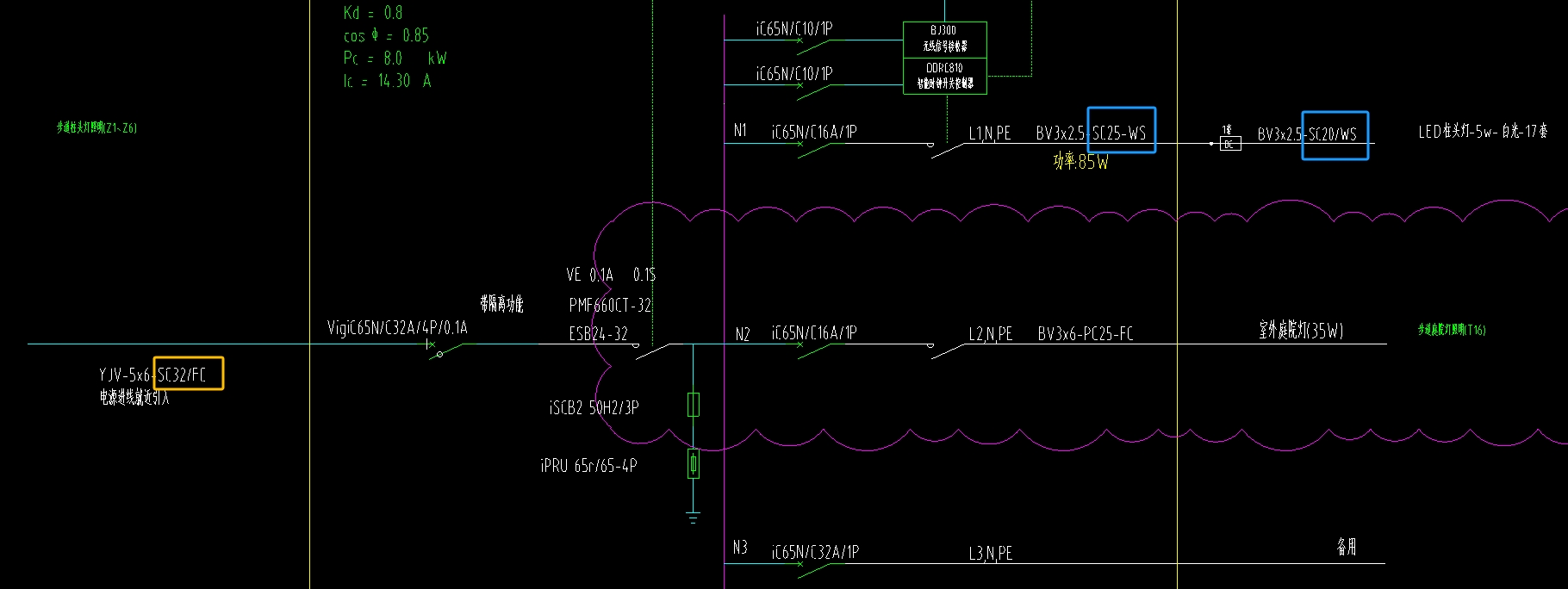The height and width of the screenshot is (589, 1568).
Task: Select the BJ300 wireless signal receiver box
Action: [x=945, y=40]
